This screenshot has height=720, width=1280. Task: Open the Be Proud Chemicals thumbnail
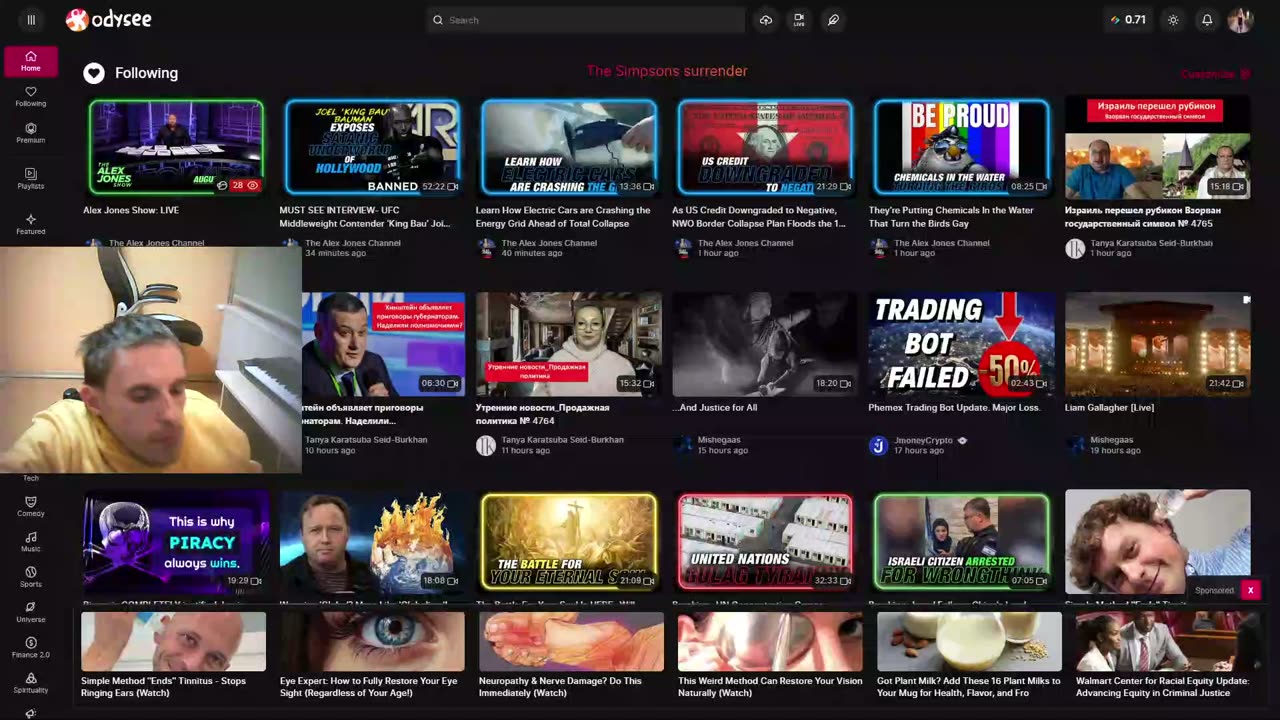click(x=961, y=147)
